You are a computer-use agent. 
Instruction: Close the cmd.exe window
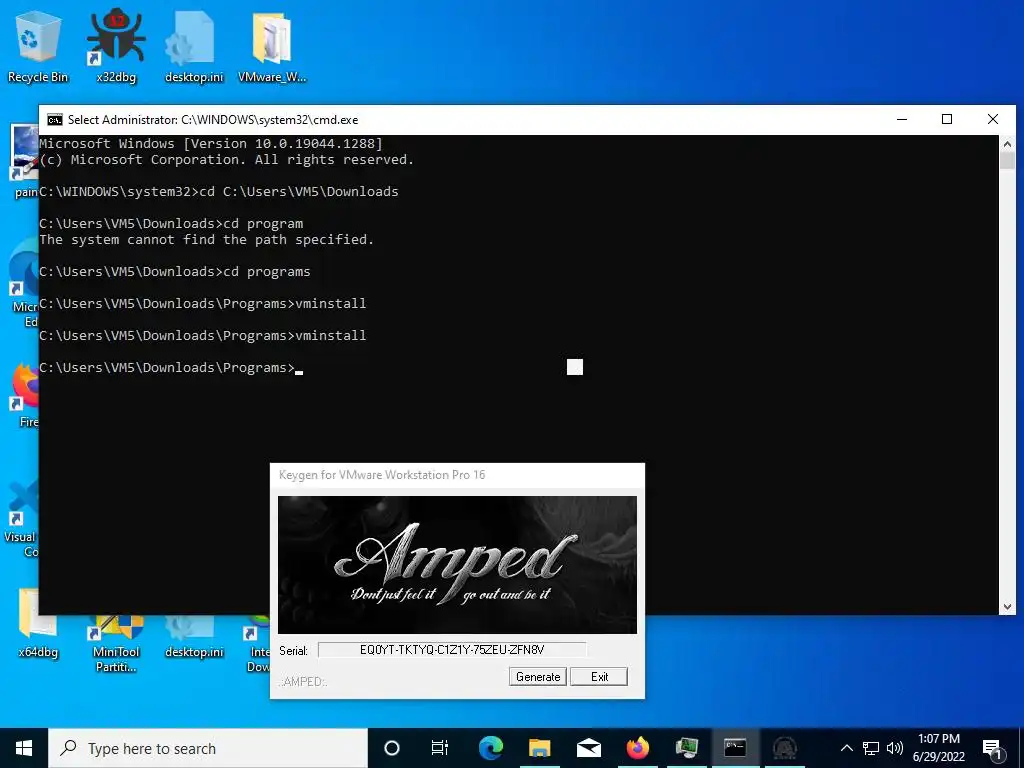pyautogui.click(x=993, y=120)
